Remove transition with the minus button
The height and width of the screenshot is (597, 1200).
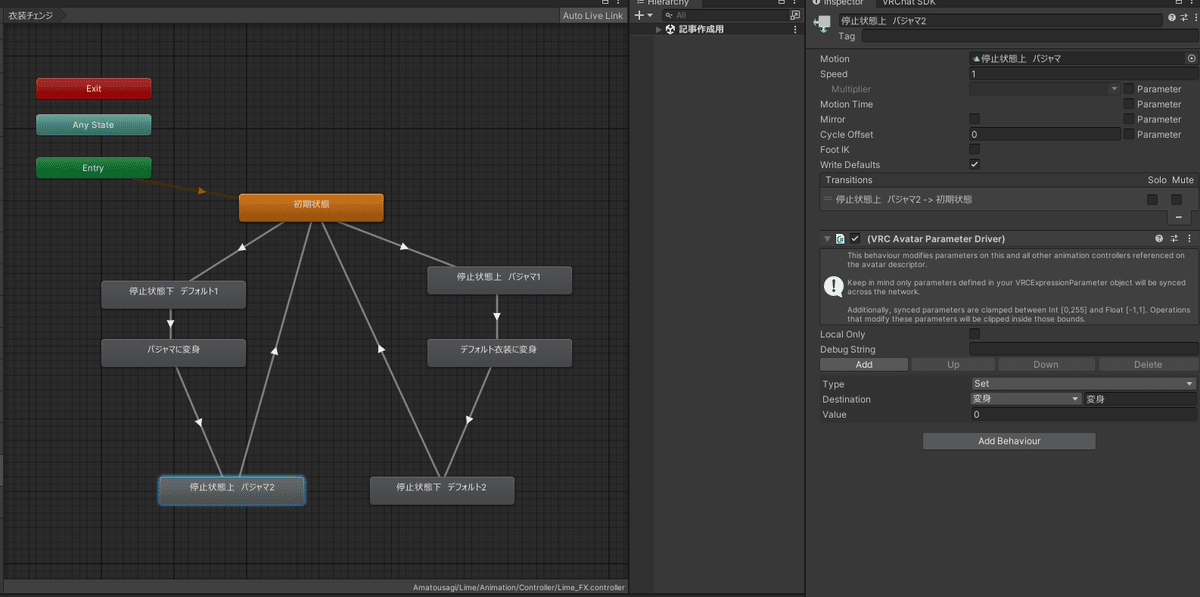click(1178, 217)
